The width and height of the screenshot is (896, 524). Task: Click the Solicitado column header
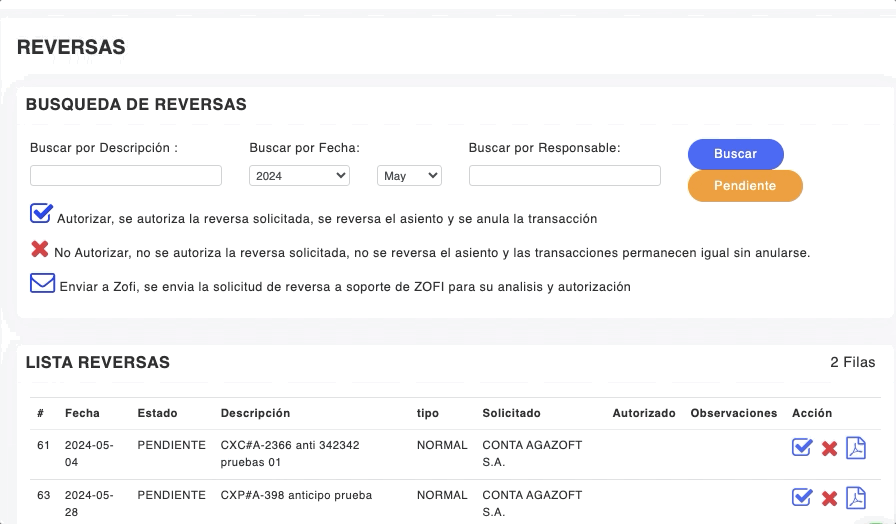pos(511,413)
